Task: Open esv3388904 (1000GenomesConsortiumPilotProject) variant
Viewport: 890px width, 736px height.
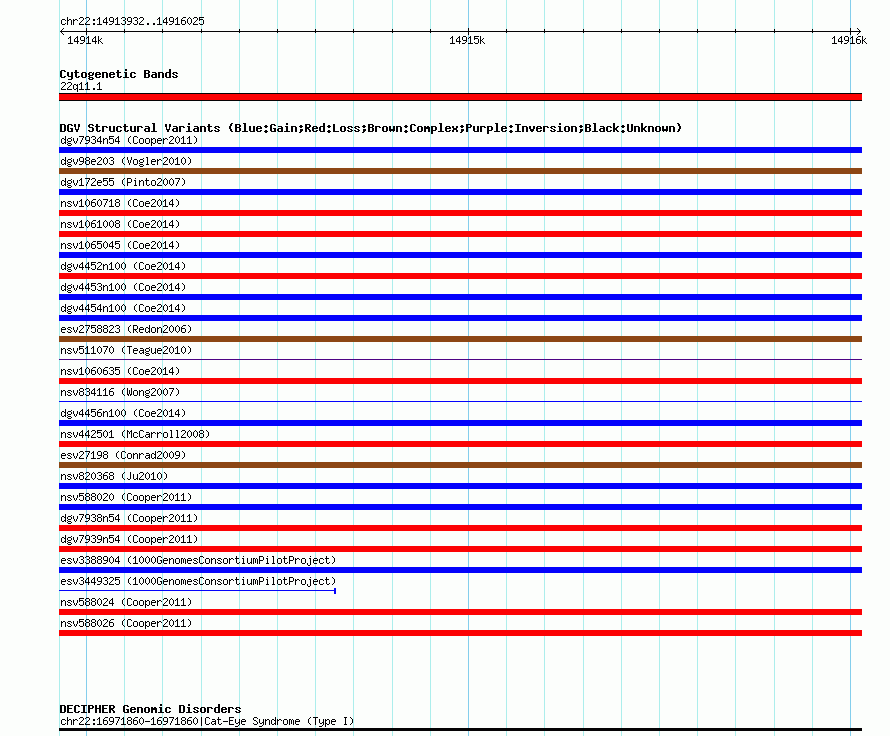Action: coord(198,560)
